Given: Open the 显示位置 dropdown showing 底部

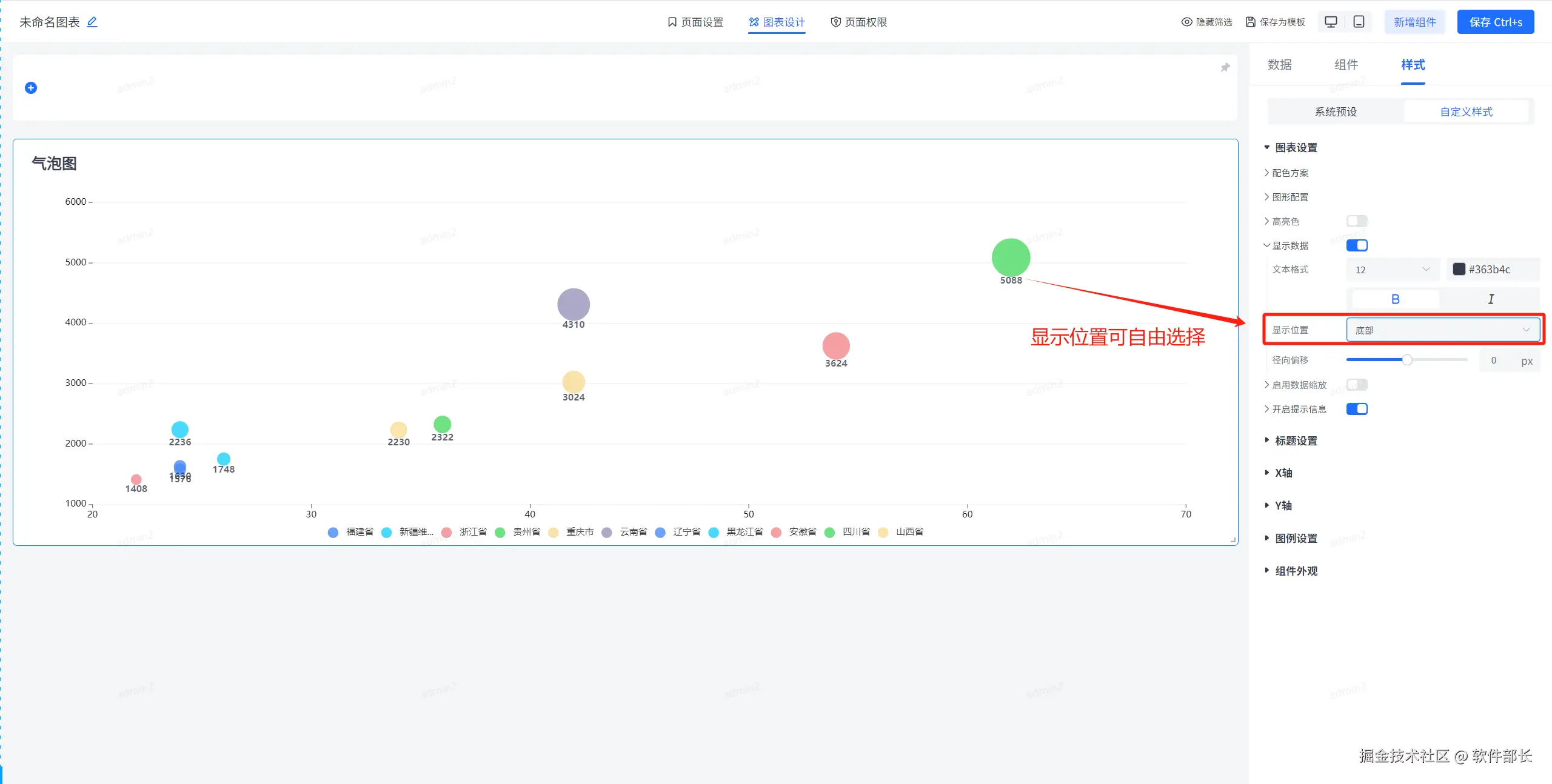Looking at the screenshot, I should (x=1442, y=330).
